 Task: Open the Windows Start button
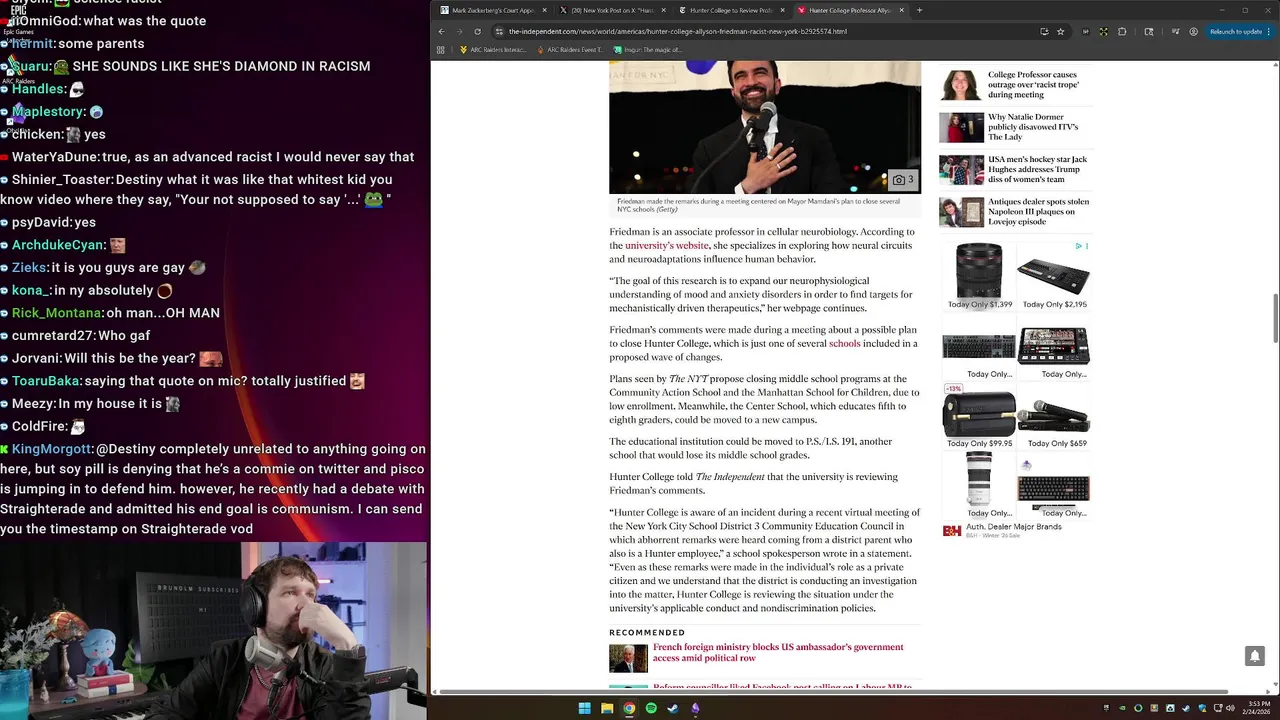(584, 708)
